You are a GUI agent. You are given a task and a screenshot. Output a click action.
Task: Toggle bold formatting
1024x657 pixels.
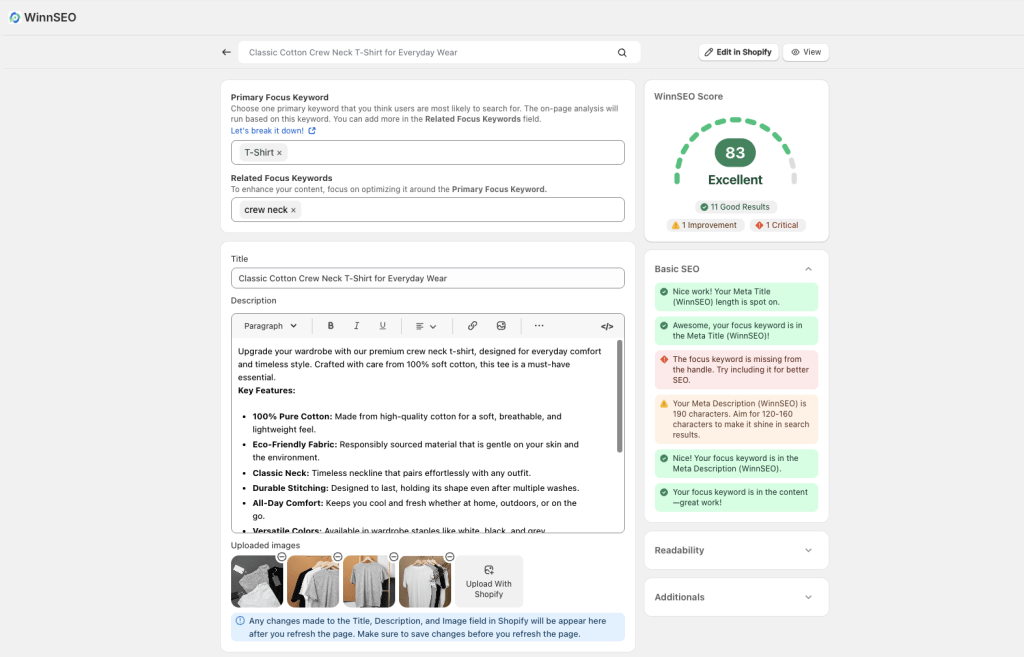(330, 326)
